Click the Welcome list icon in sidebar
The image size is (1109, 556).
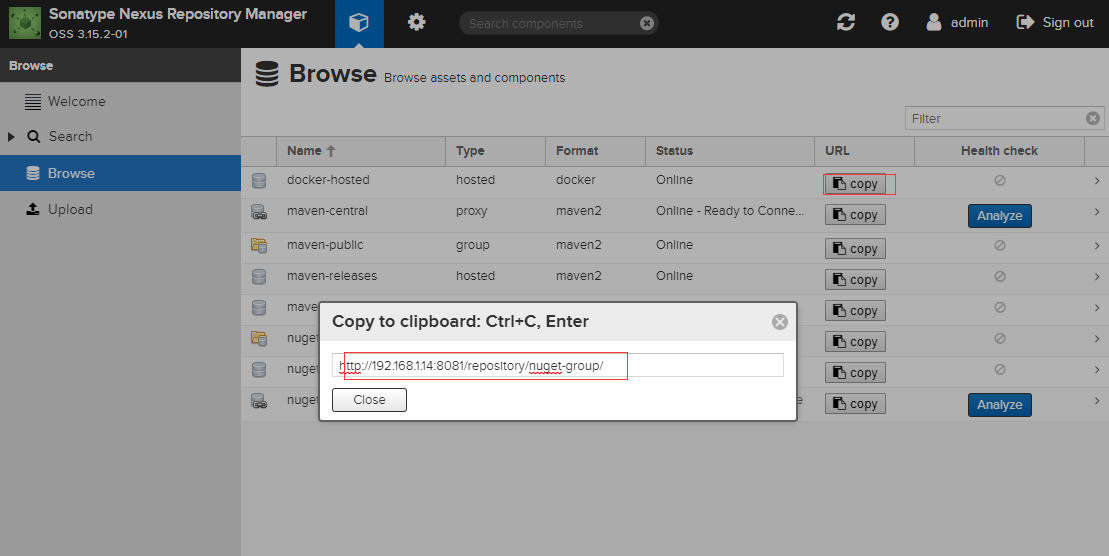pyautogui.click(x=33, y=102)
